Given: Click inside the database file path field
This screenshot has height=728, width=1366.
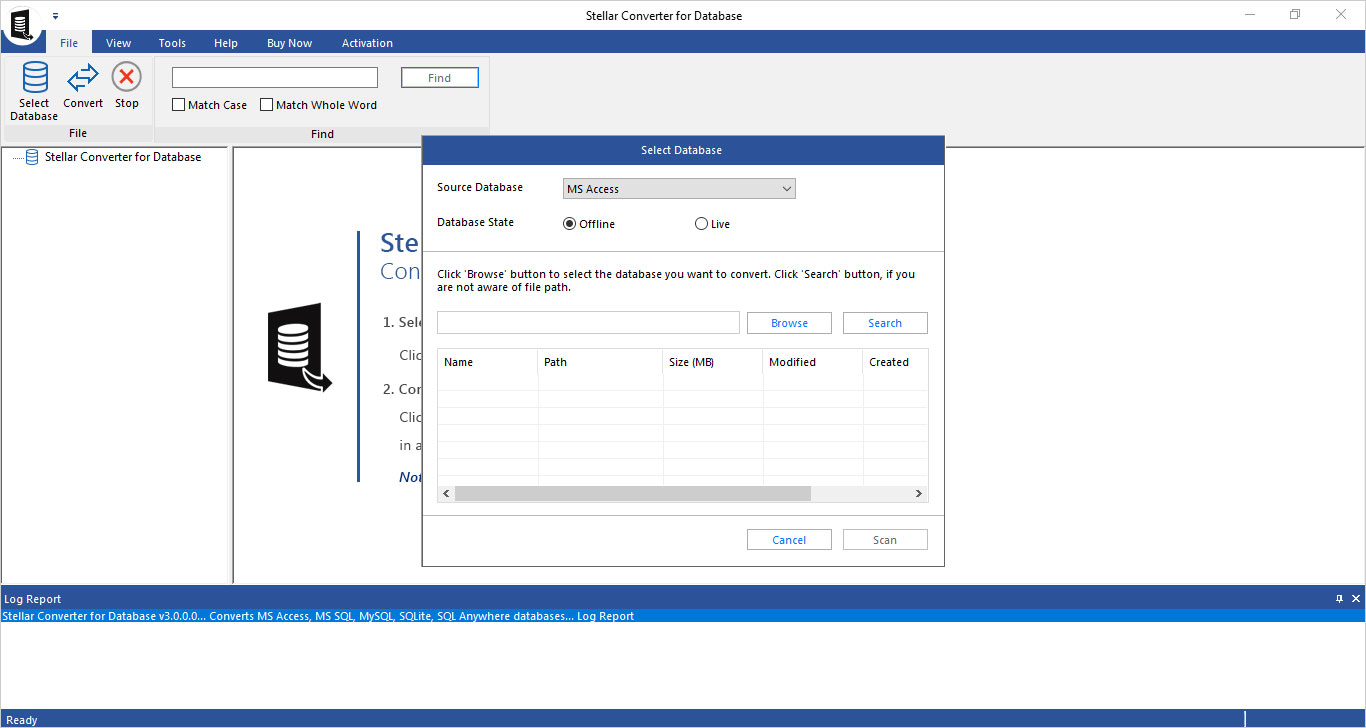Looking at the screenshot, I should coord(588,322).
